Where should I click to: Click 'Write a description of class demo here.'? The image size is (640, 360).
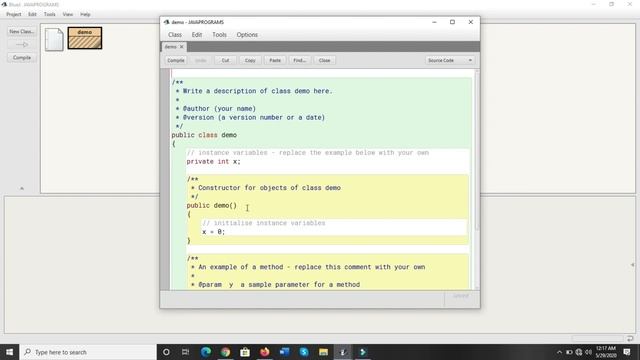point(258,91)
